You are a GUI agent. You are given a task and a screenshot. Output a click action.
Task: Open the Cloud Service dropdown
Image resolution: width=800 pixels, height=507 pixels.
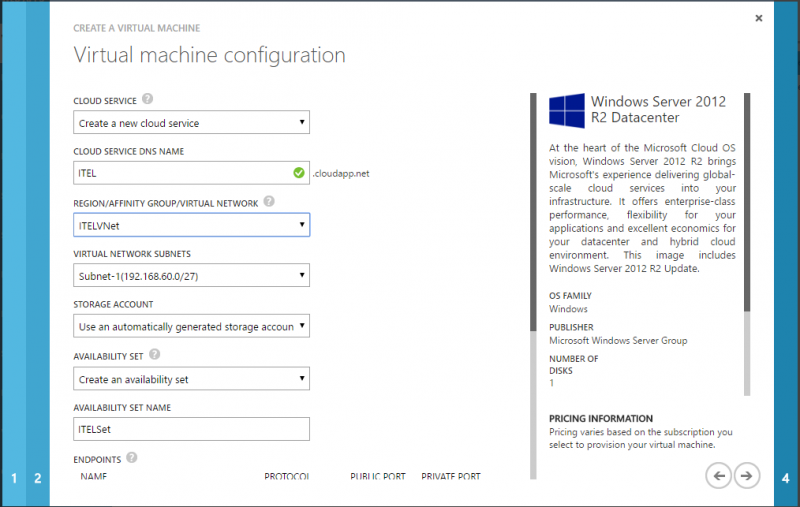(191, 122)
